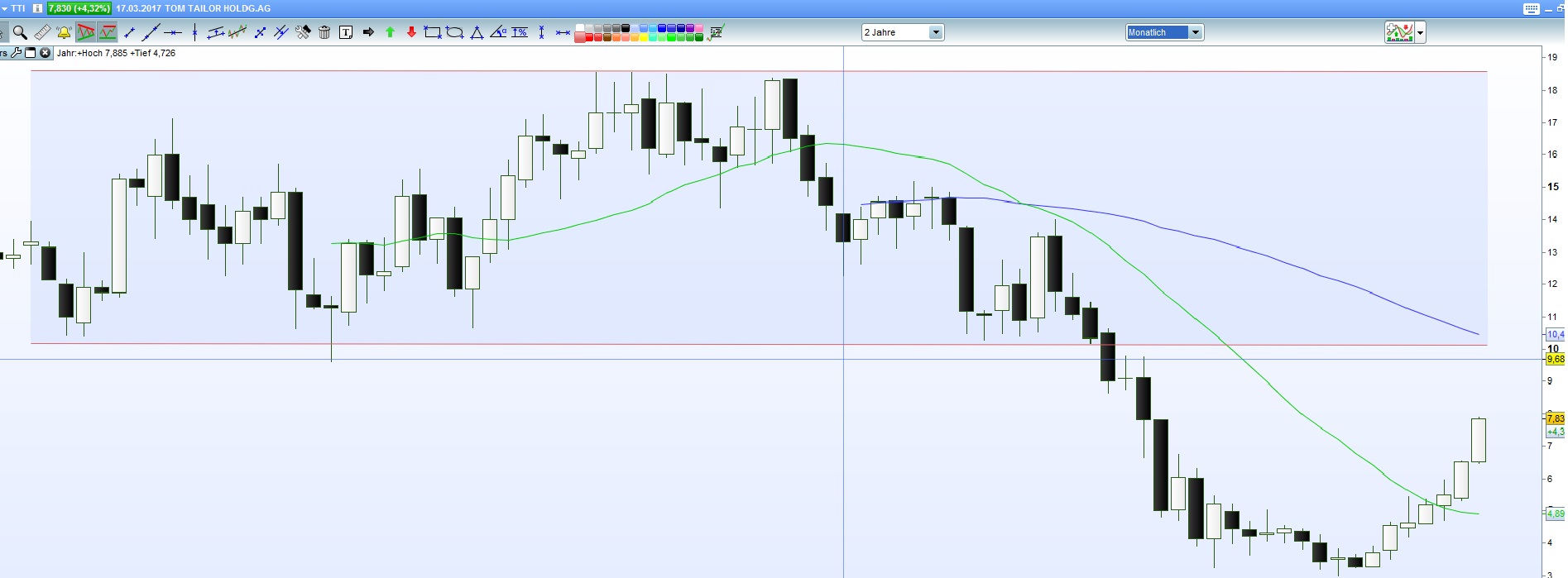Select the extended trend line tool
Viewport: 1568px width, 578px height.
(151, 32)
